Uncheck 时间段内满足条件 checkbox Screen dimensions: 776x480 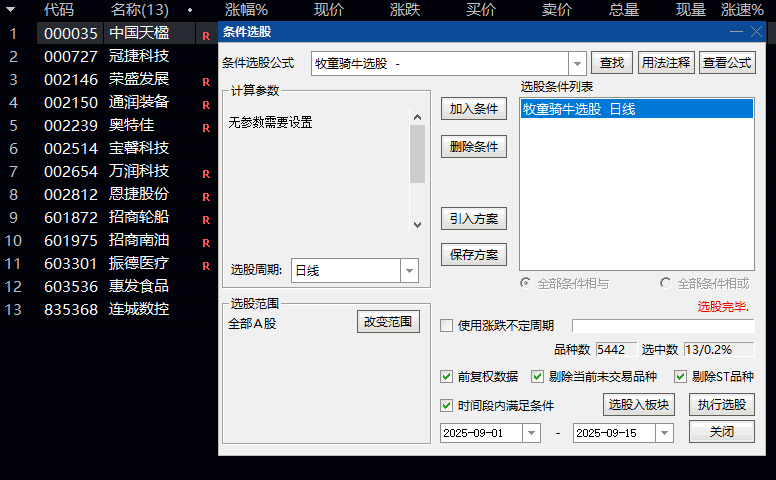click(x=446, y=406)
